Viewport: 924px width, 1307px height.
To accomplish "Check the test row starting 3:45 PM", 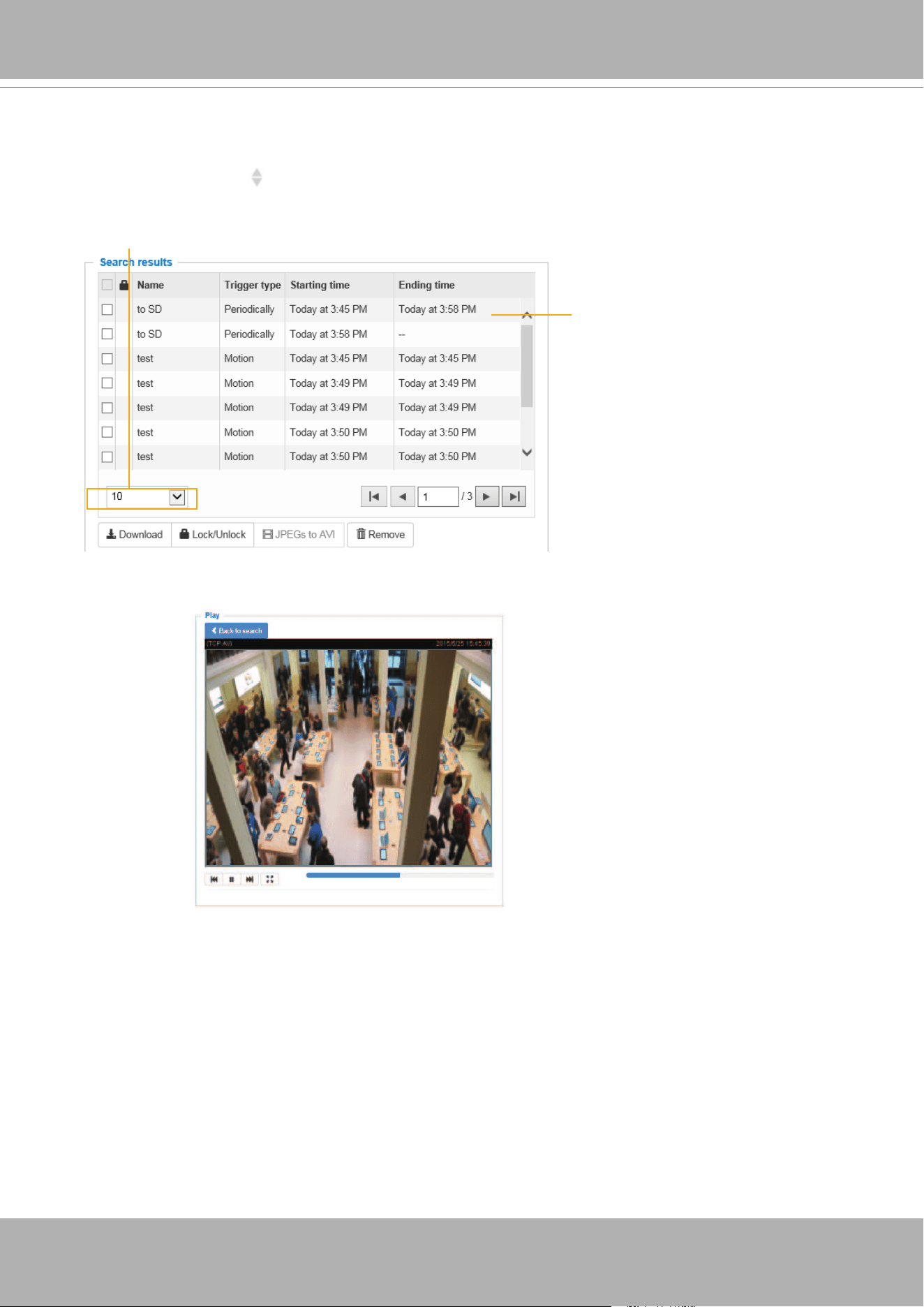I will click(107, 358).
